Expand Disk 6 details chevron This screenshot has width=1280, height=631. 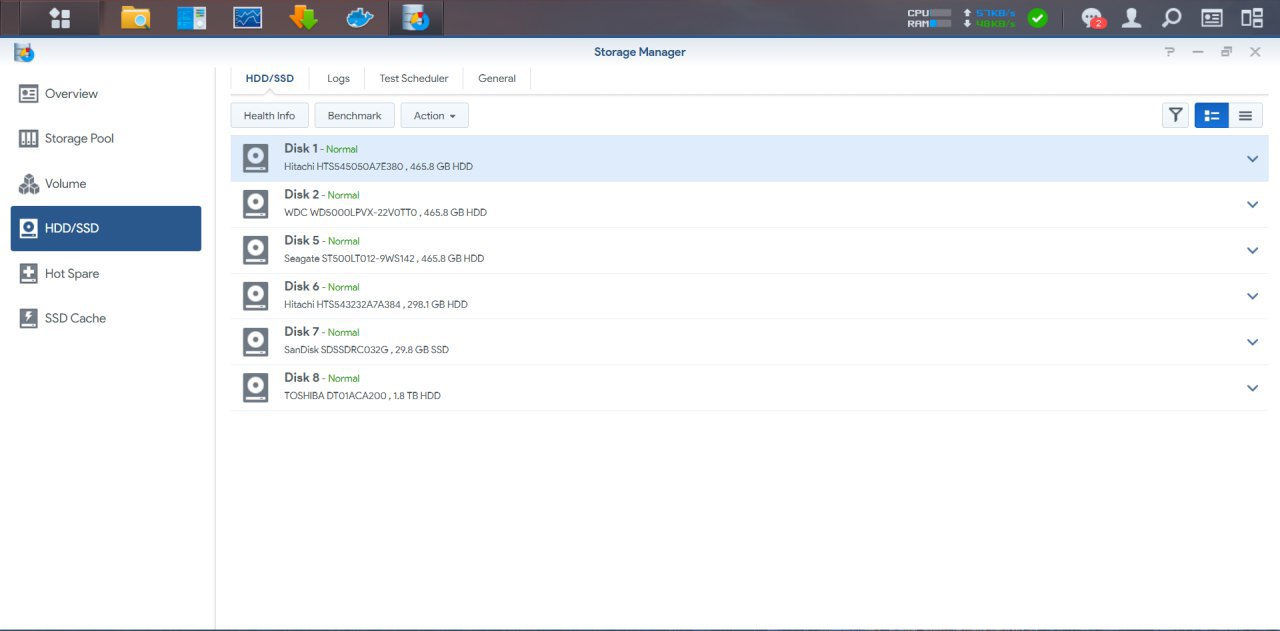point(1252,296)
